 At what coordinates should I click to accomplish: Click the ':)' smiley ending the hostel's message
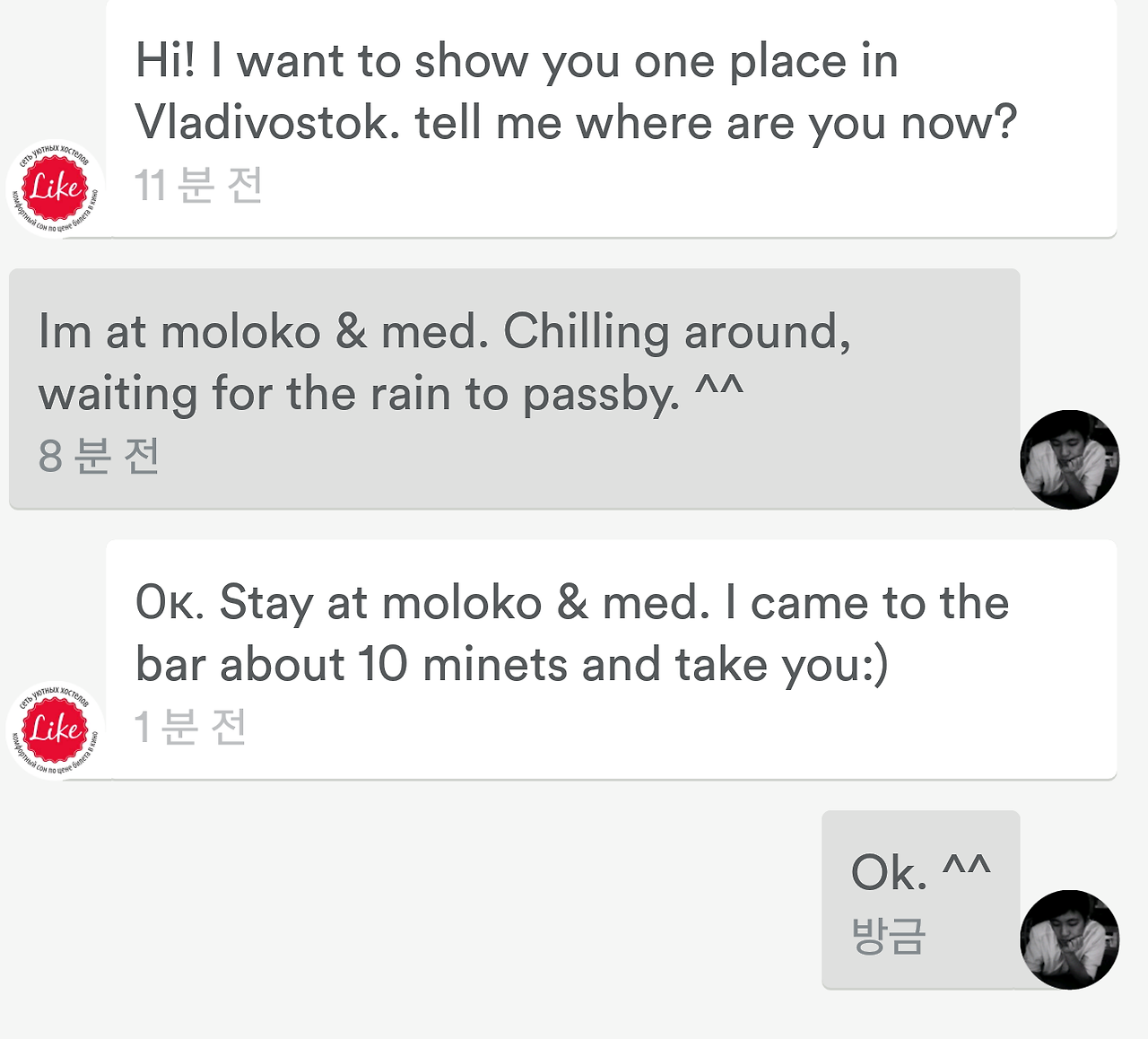coord(875,665)
